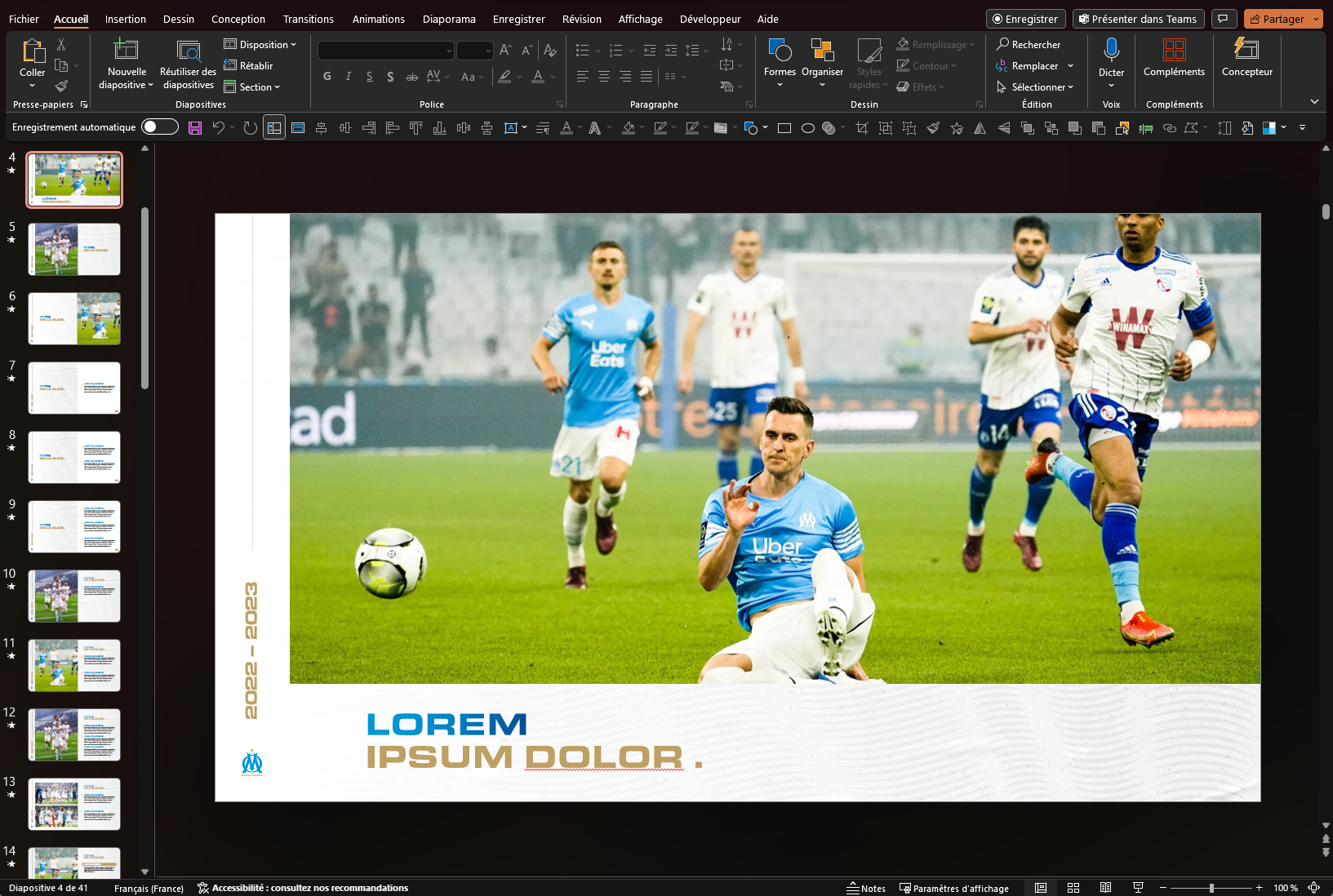The height and width of the screenshot is (896, 1333).
Task: Click the format painter brush icon
Action: click(x=61, y=86)
